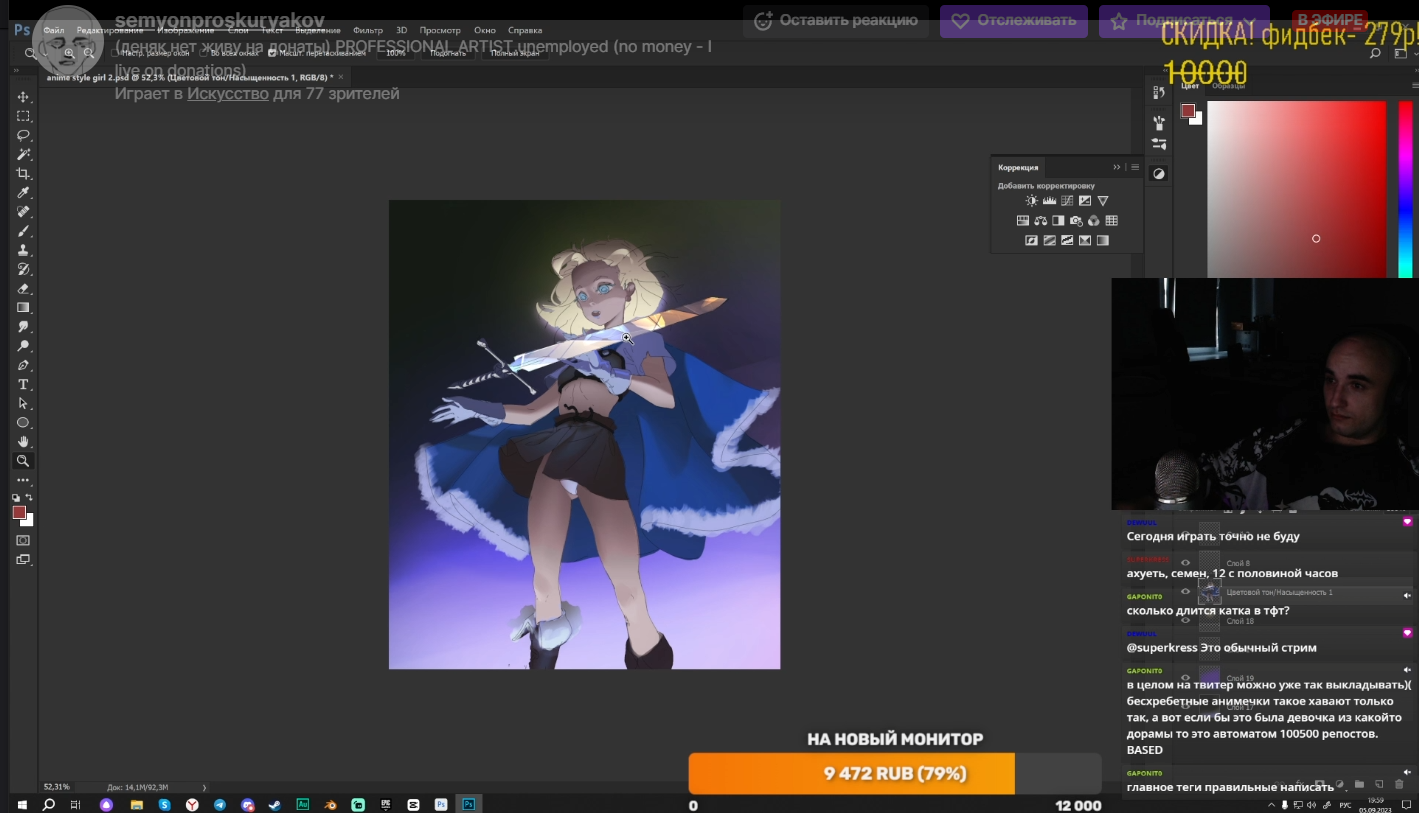1419x813 pixels.
Task: Select the Rectangular Marquee tool
Action: 23,116
